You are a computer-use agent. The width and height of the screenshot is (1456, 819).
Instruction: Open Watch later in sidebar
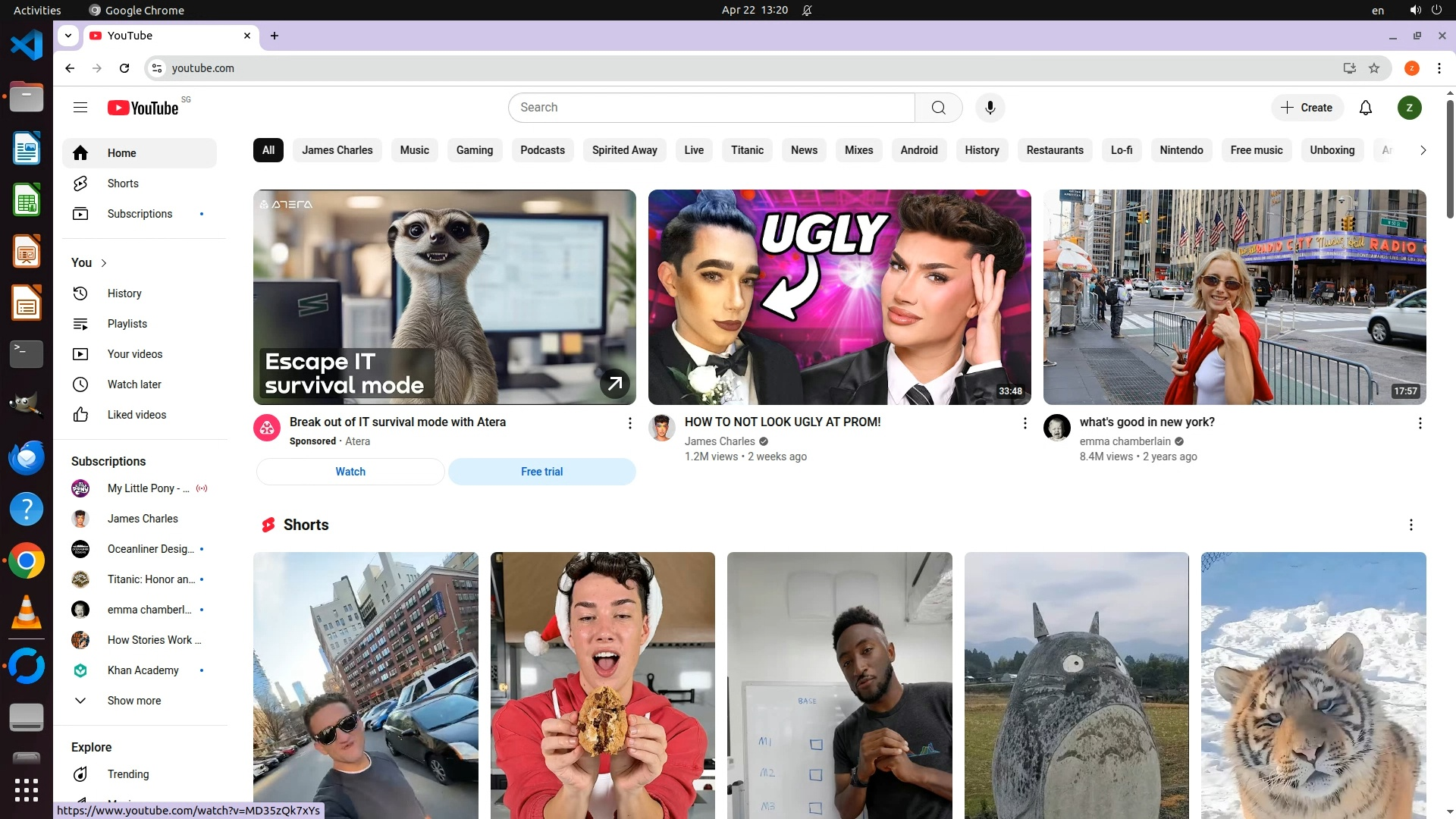point(134,384)
